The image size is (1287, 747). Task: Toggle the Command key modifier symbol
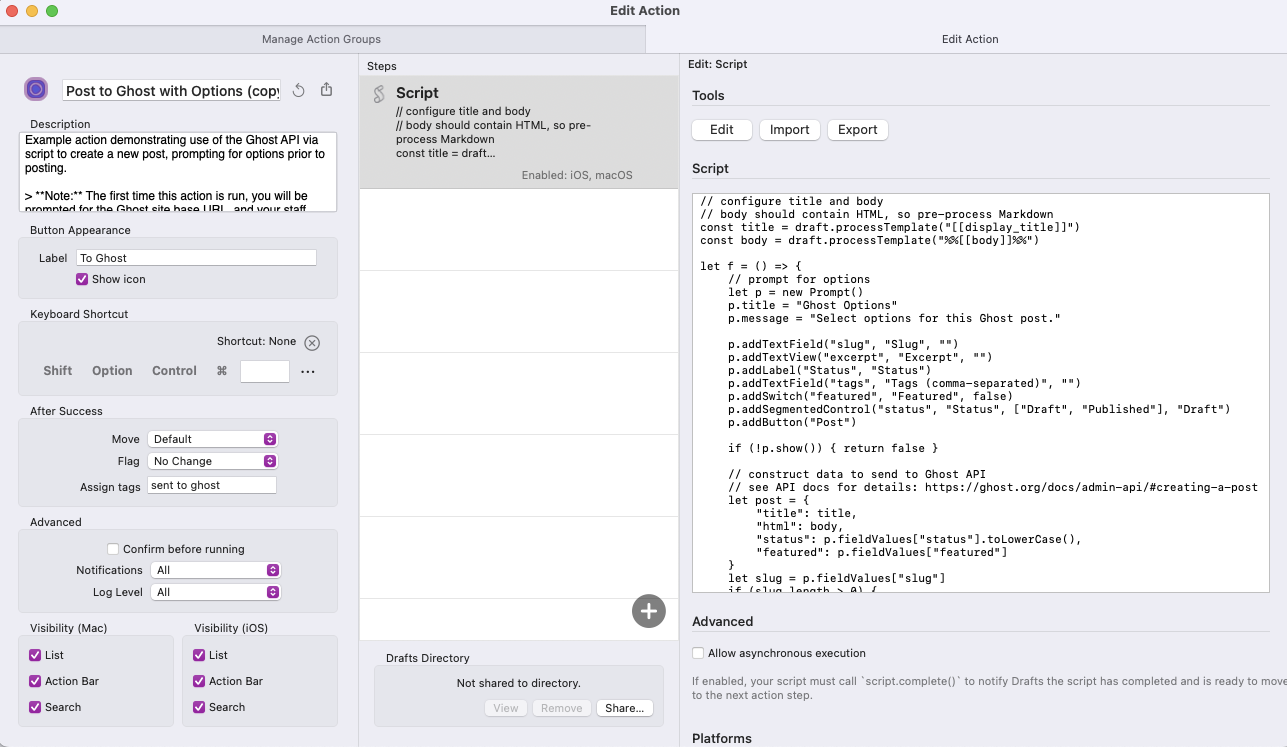coord(222,371)
